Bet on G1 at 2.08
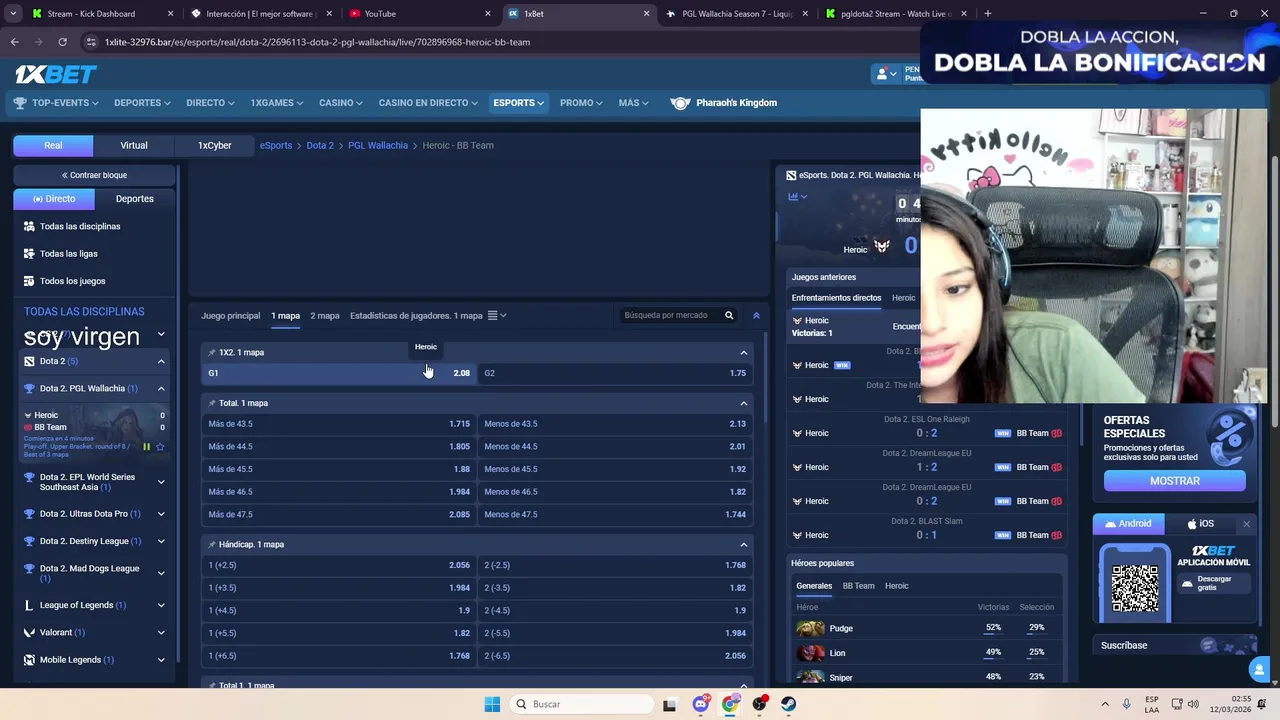Viewport: 1280px width, 720px height. (x=339, y=373)
